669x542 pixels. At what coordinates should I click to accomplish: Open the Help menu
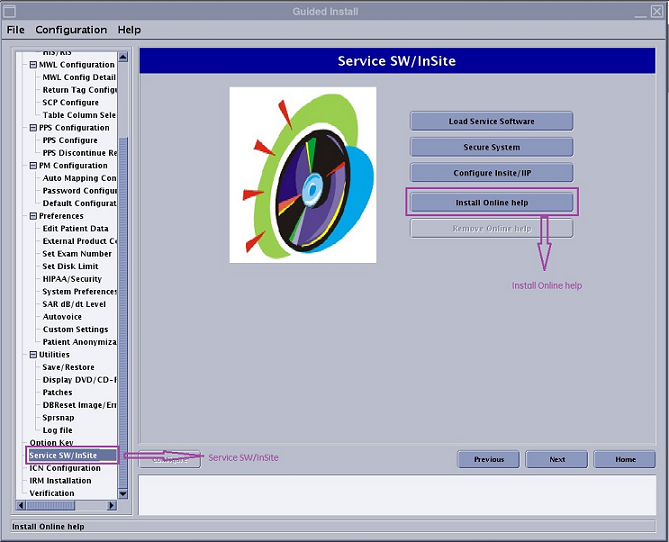point(129,30)
